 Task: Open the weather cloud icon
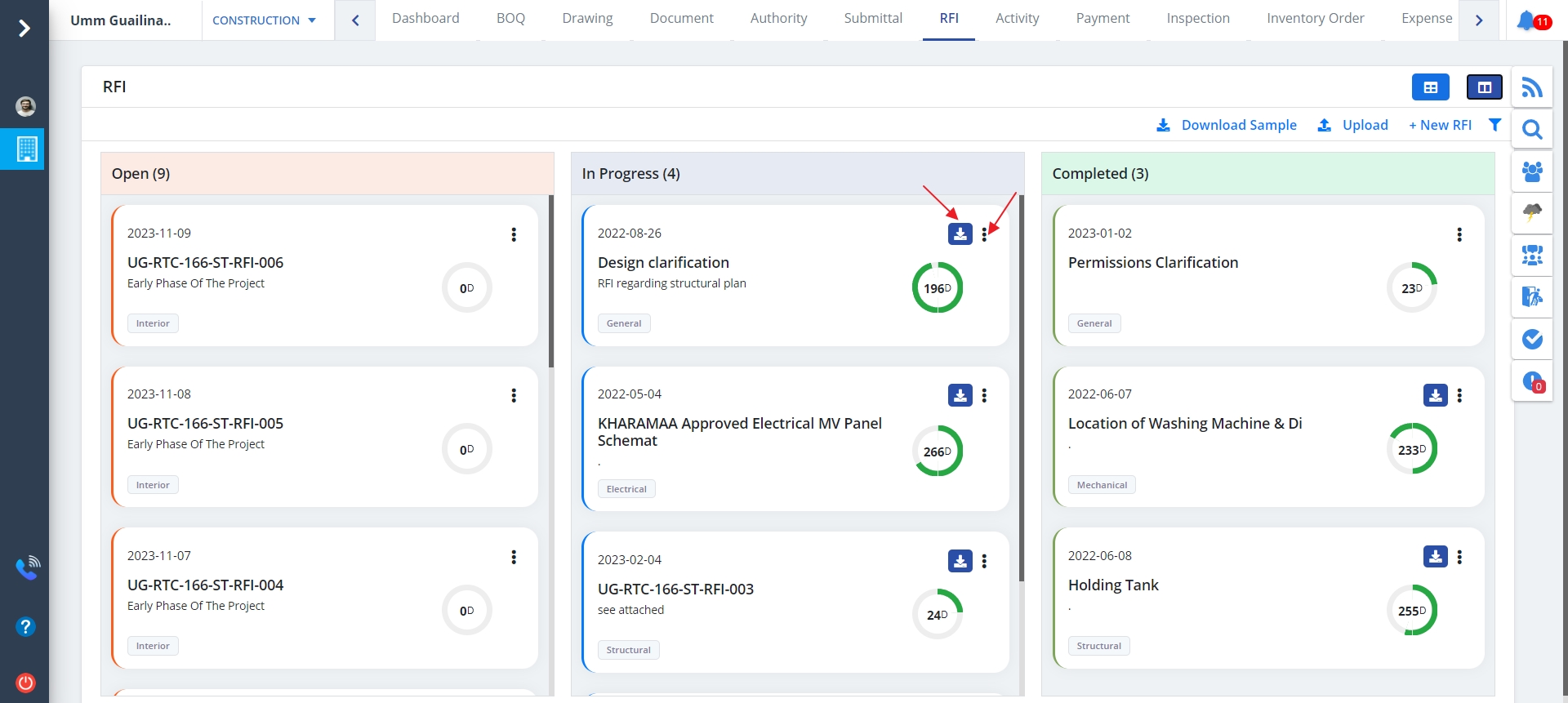[1532, 213]
